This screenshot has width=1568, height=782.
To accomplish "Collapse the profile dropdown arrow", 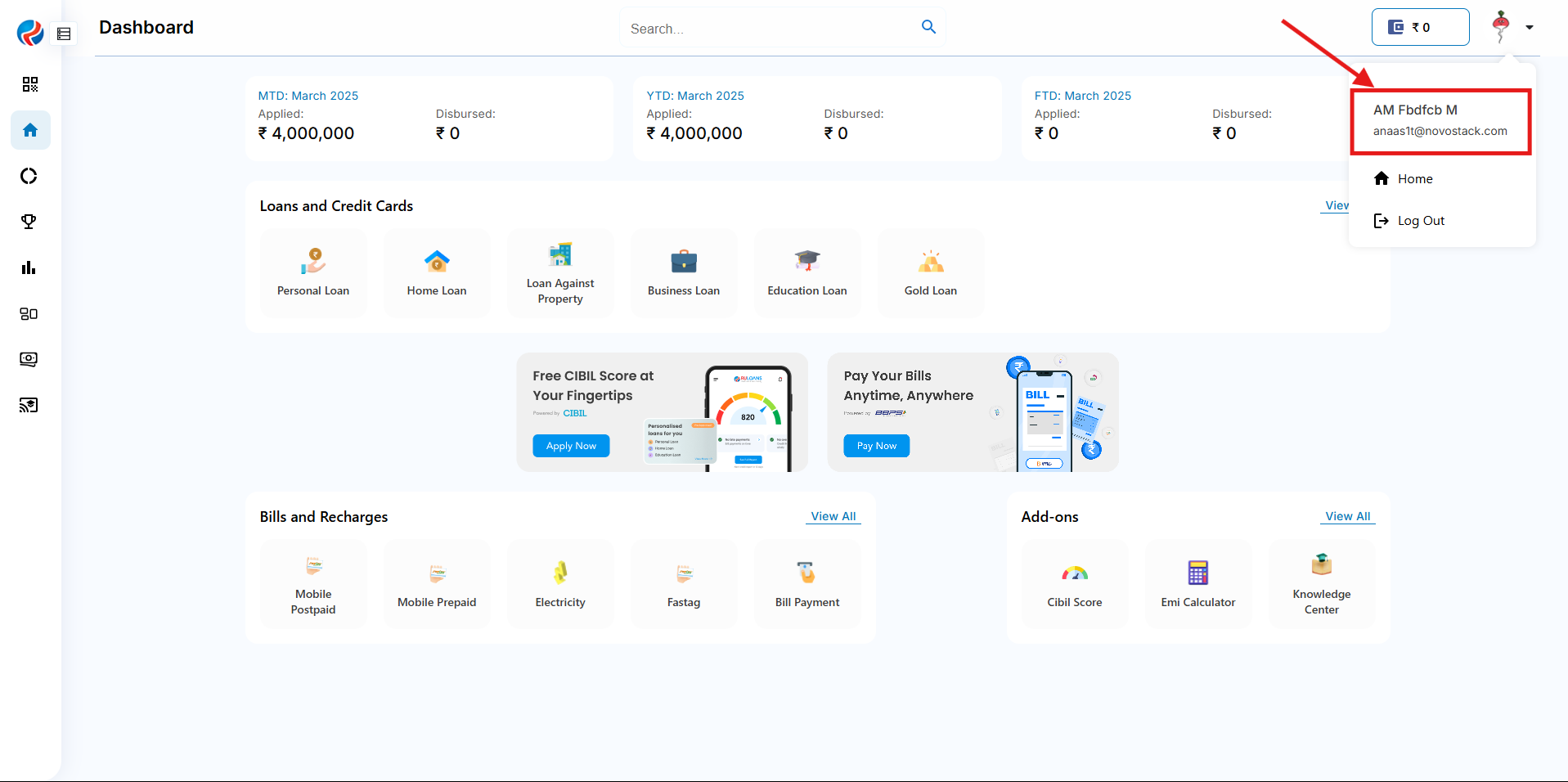I will click(x=1529, y=28).
